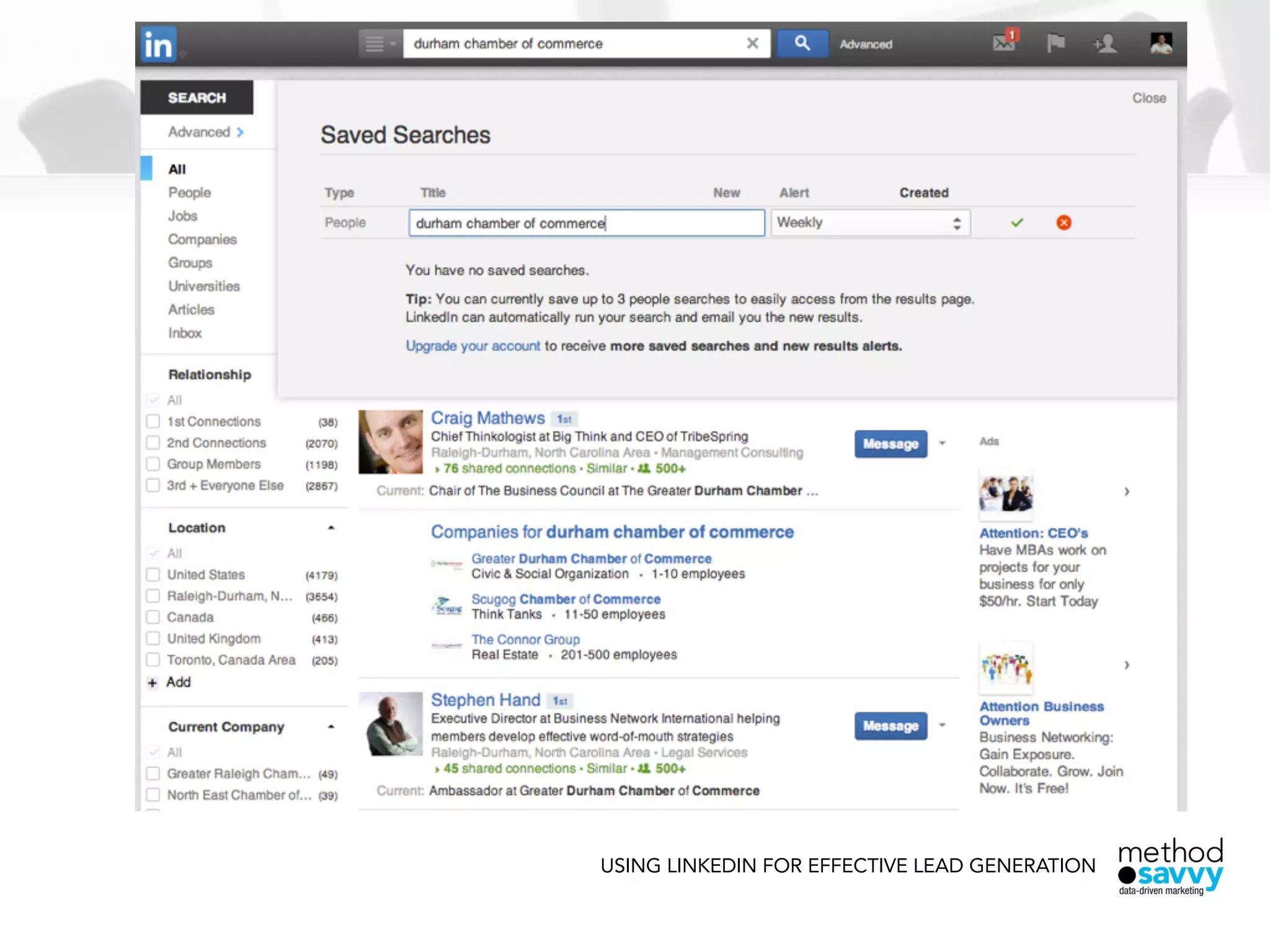Click Similar link under Craig Mathews
This screenshot has height=952, width=1270.
pos(606,469)
